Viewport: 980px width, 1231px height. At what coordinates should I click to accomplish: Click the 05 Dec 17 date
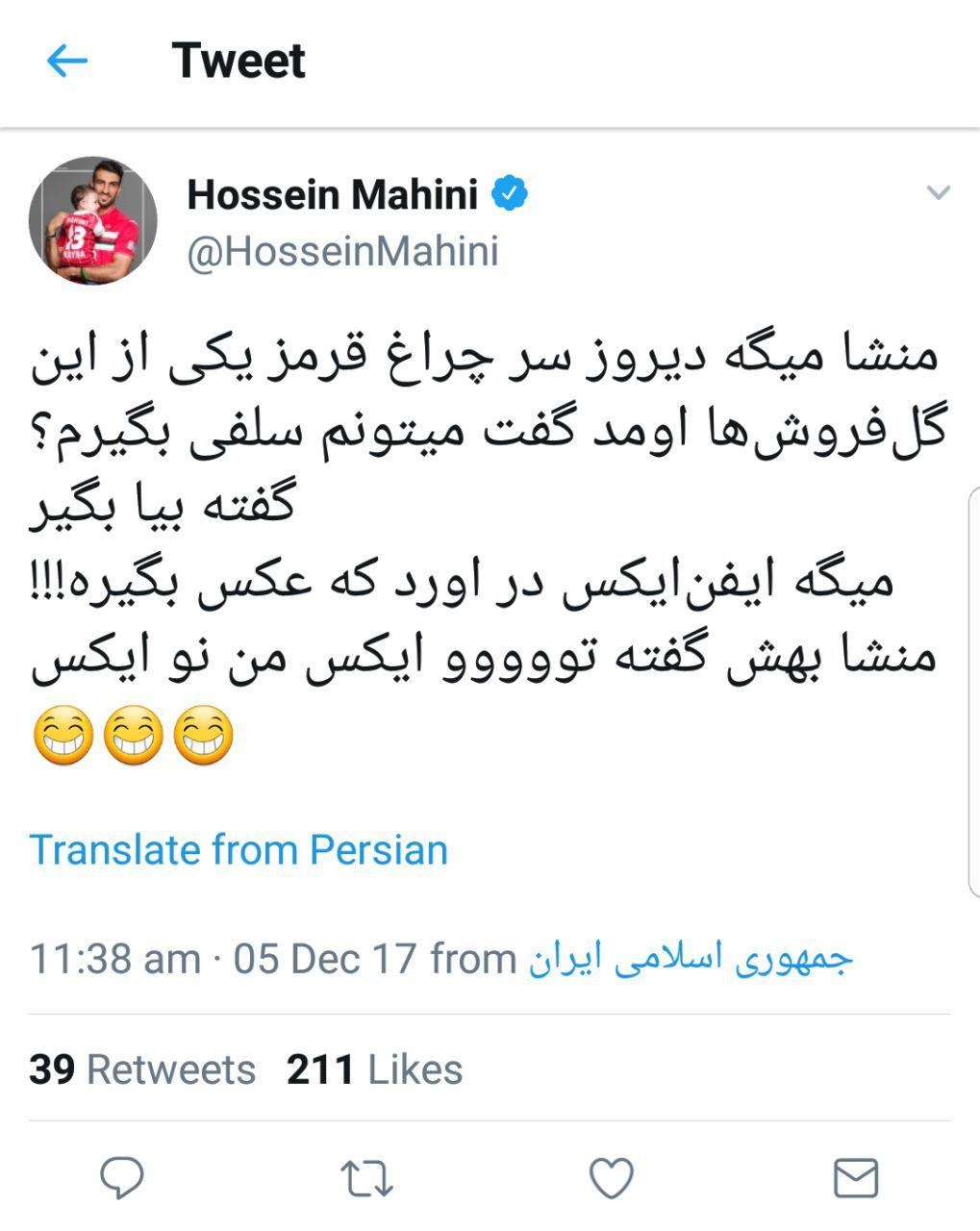[325, 959]
